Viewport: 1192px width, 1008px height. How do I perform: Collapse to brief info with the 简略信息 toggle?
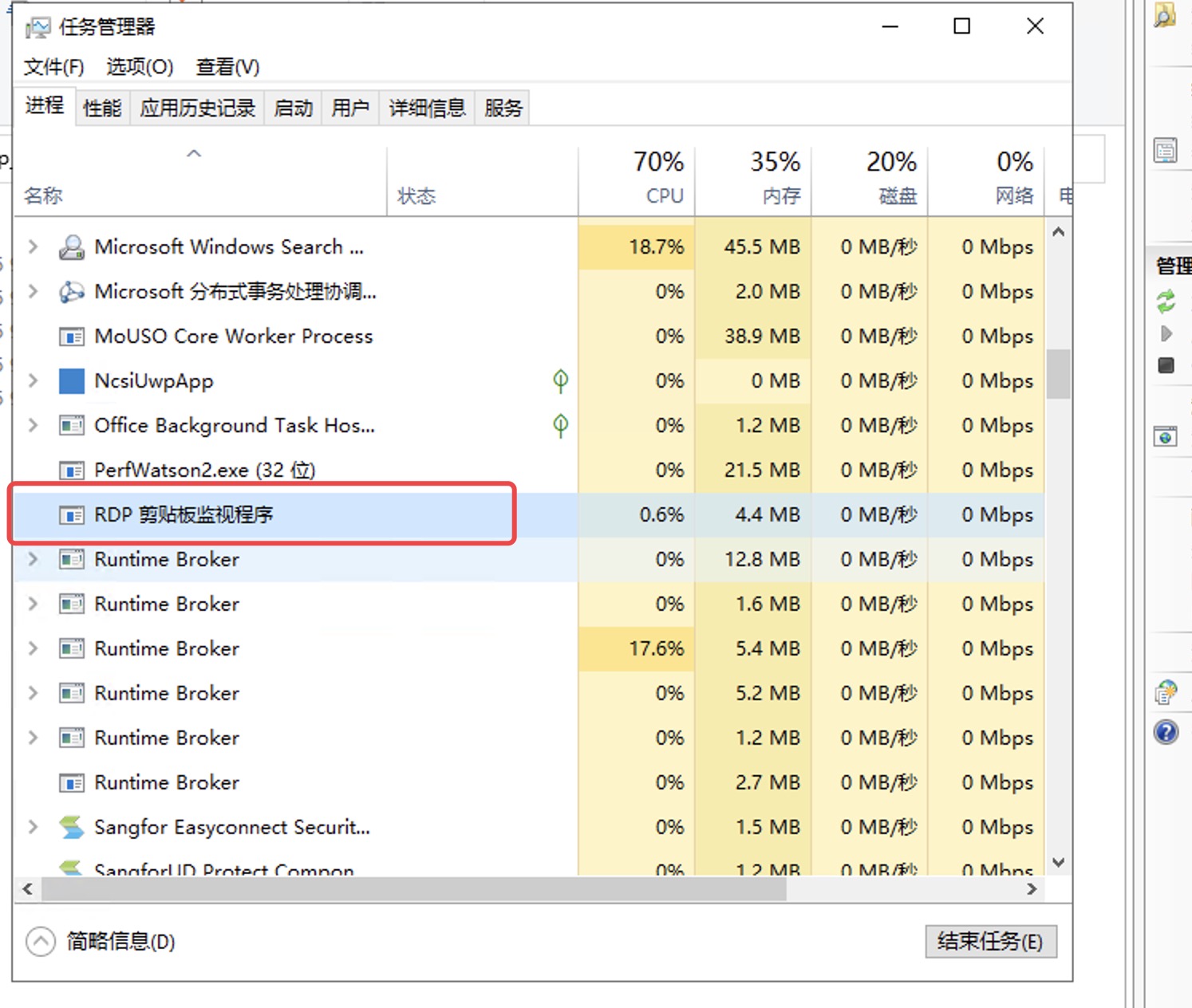coord(96,942)
